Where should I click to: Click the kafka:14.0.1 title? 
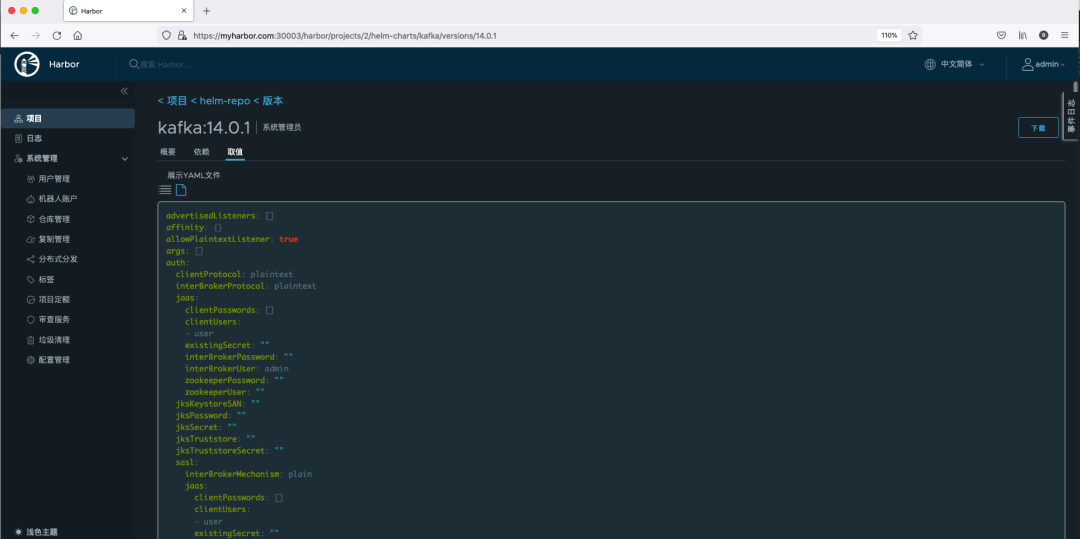(205, 128)
